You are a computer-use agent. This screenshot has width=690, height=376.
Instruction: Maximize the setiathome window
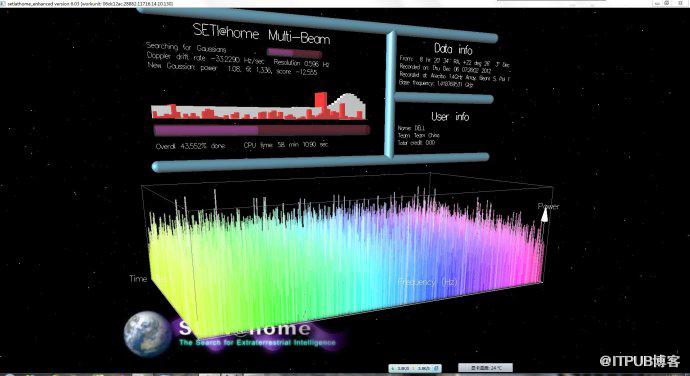(667, 3)
